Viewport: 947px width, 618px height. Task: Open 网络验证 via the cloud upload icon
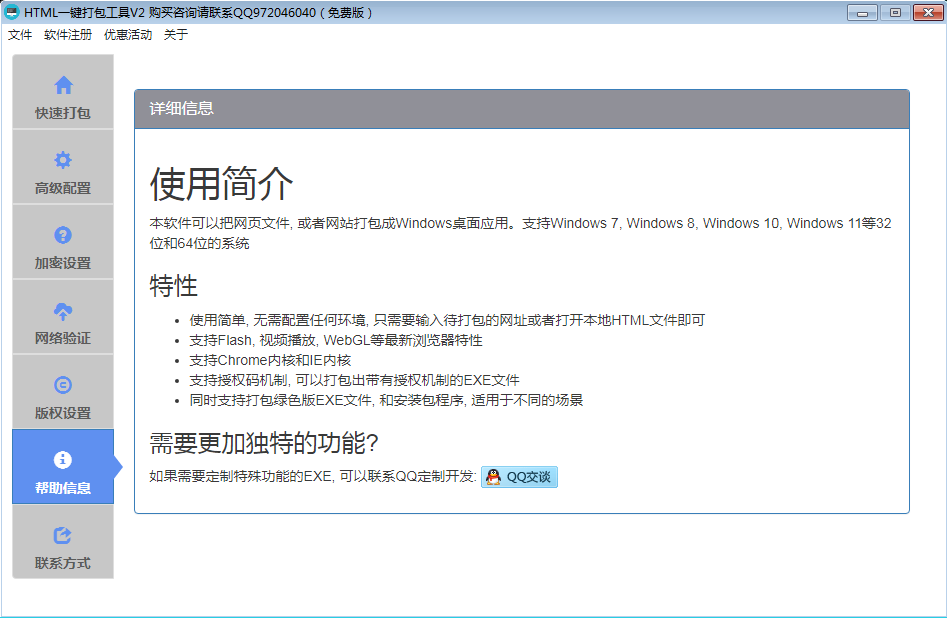tap(63, 310)
